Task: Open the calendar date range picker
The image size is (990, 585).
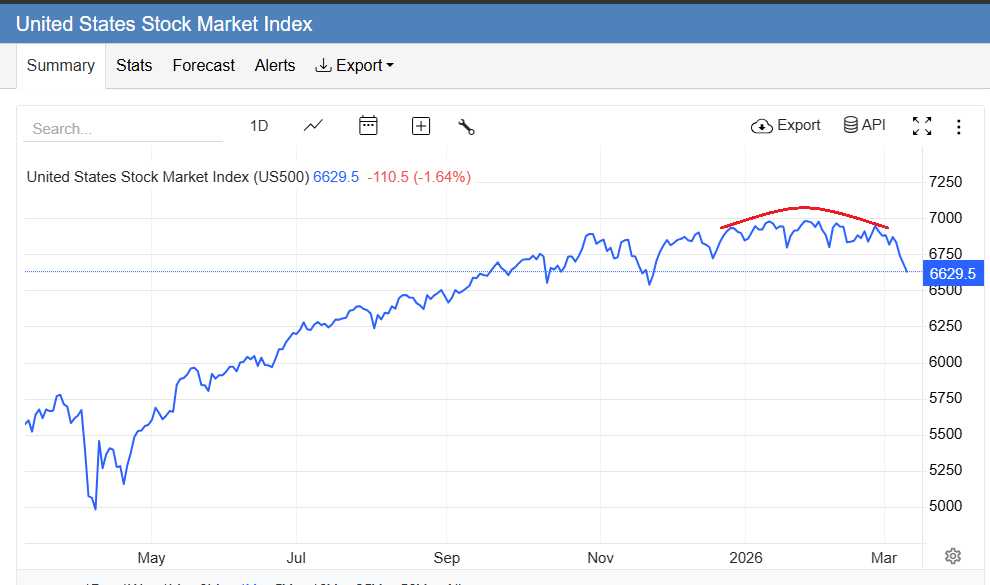Action: tap(368, 126)
